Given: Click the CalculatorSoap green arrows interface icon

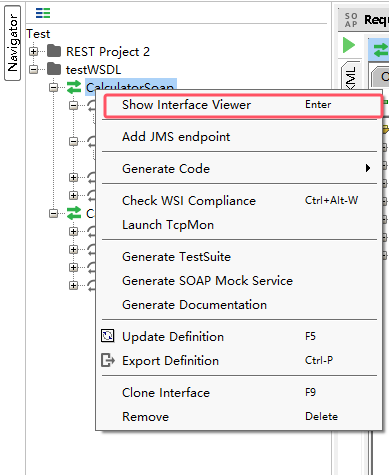Looking at the screenshot, I should (74, 87).
